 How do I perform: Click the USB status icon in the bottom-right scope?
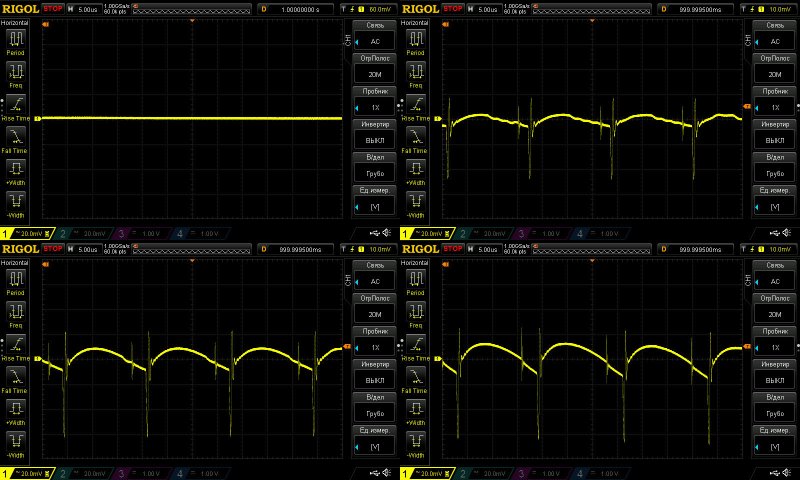click(763, 472)
